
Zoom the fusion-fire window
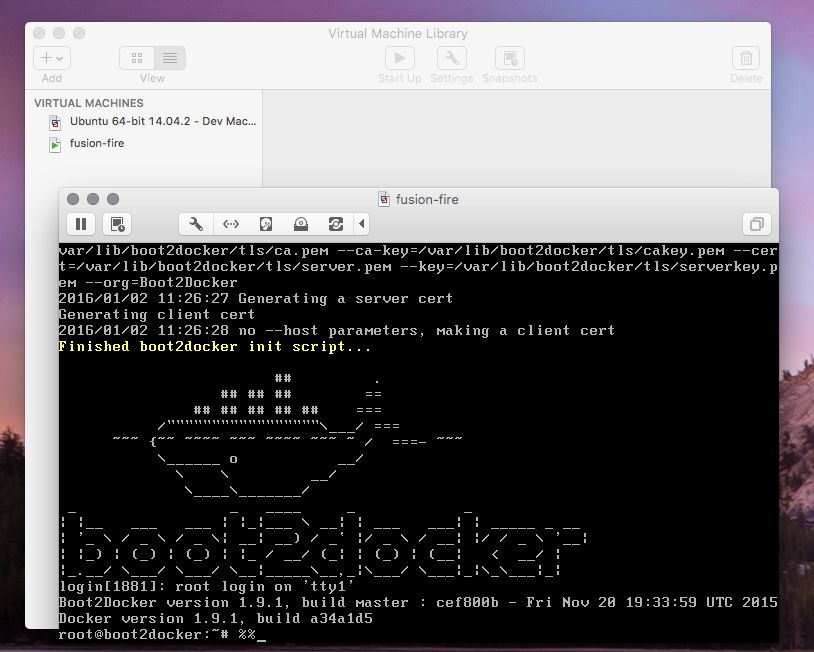point(113,199)
